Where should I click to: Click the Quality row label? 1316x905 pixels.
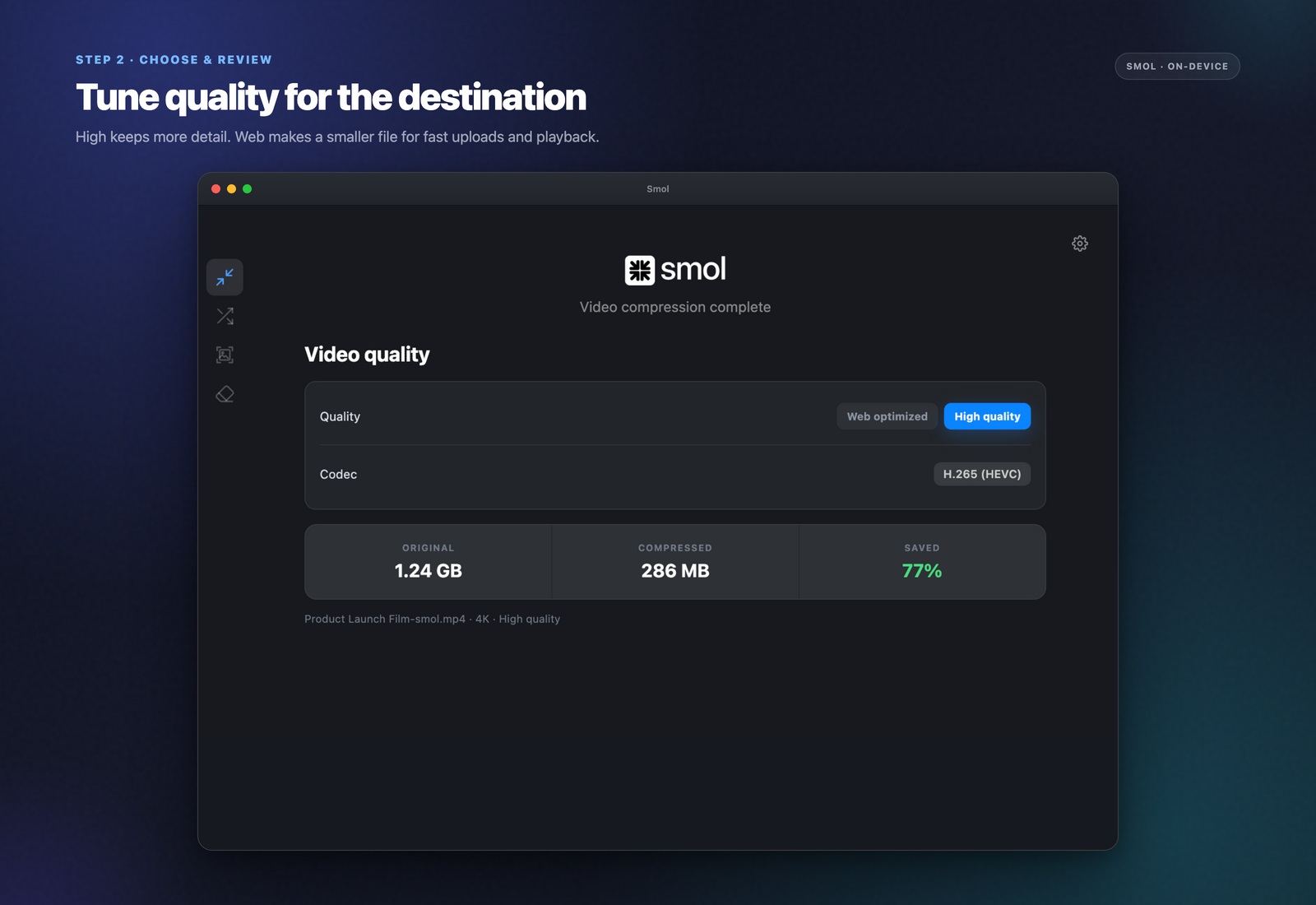point(340,416)
